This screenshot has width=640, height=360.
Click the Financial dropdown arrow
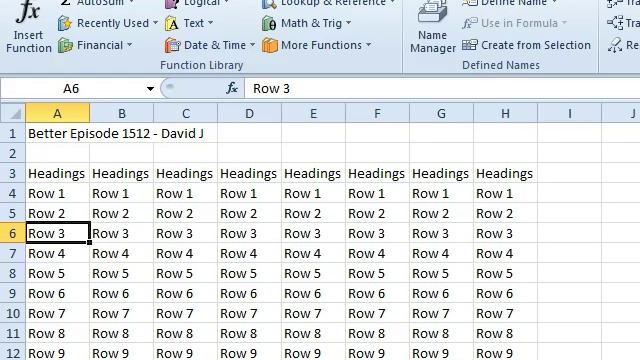click(129, 45)
